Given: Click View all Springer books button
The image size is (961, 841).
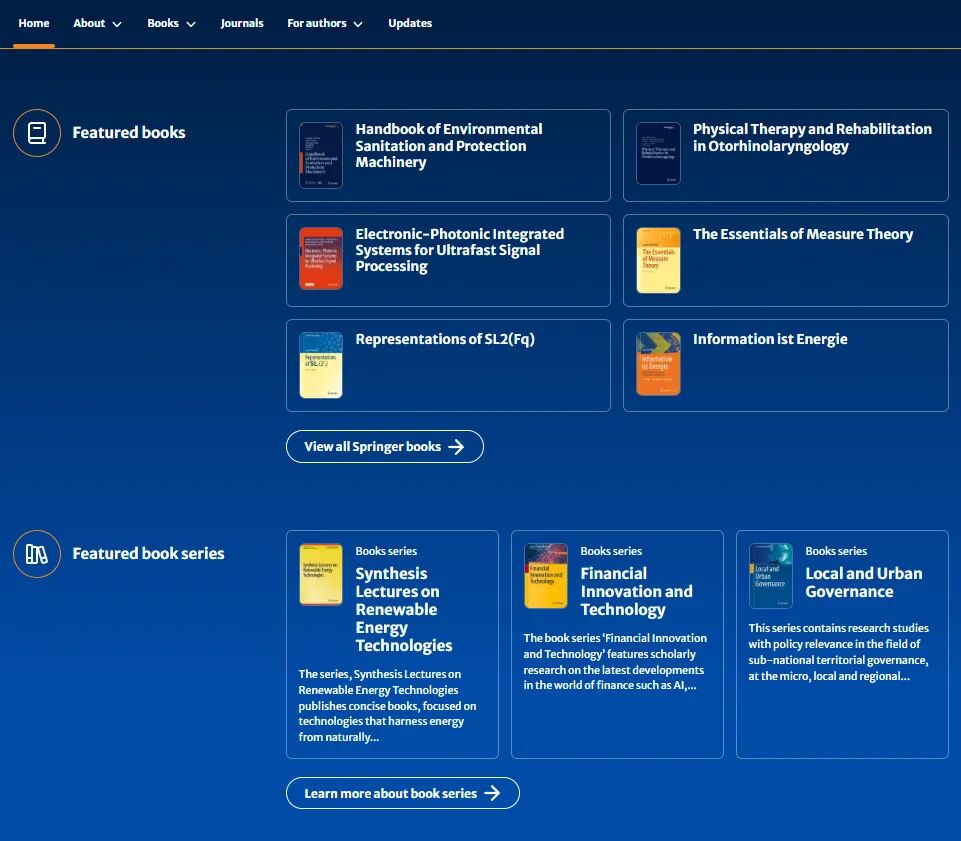Looking at the screenshot, I should (385, 447).
